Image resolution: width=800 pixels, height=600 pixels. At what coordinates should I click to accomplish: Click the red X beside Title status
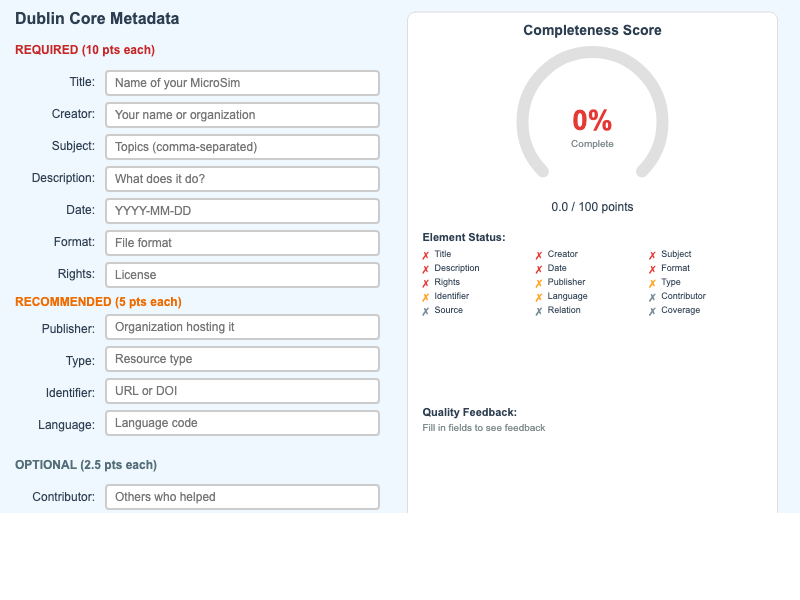[426, 255]
